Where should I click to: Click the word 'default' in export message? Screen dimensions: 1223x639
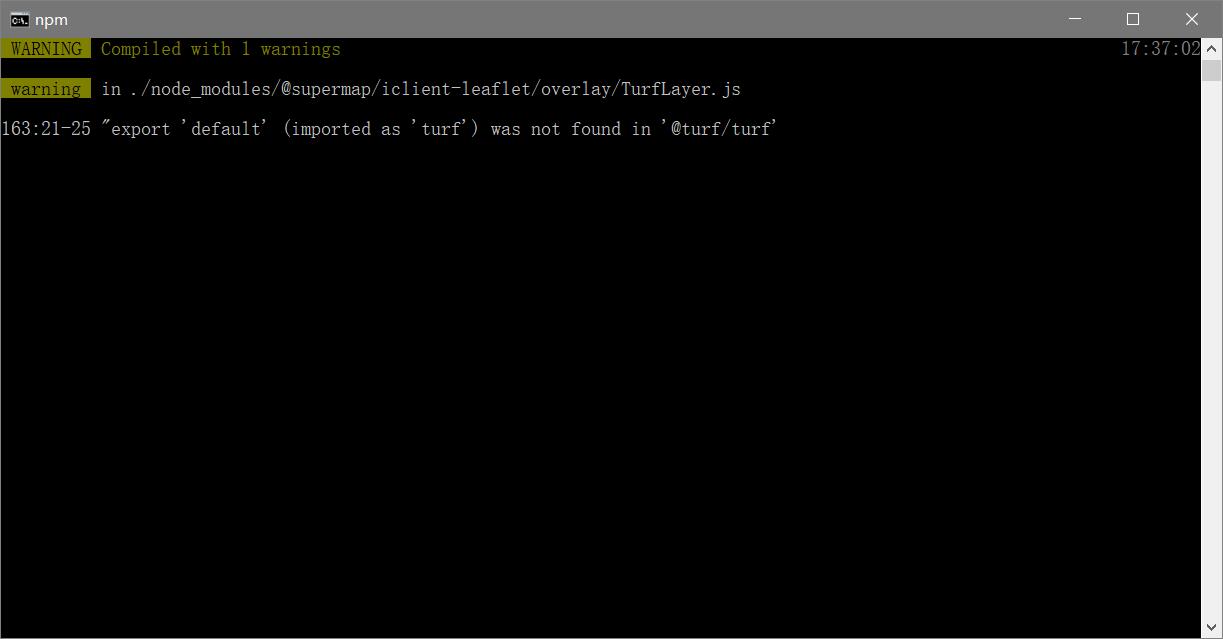coord(225,129)
